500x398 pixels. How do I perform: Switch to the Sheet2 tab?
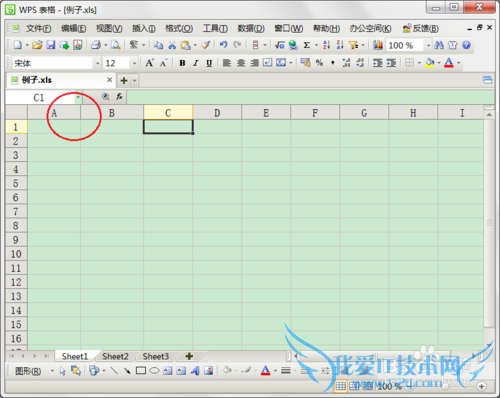click(115, 356)
